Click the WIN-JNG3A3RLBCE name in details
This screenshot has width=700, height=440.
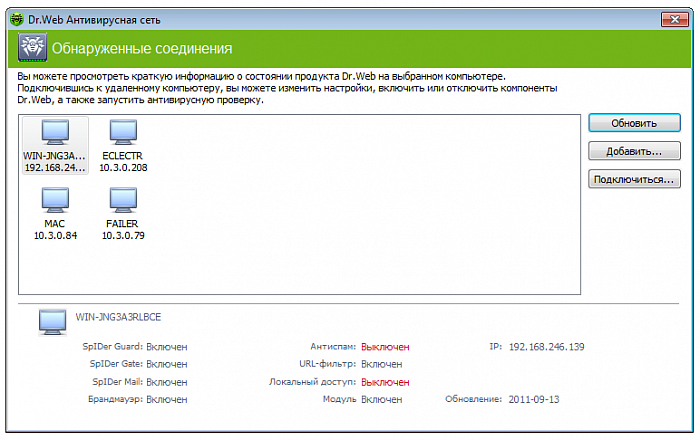pos(118,317)
